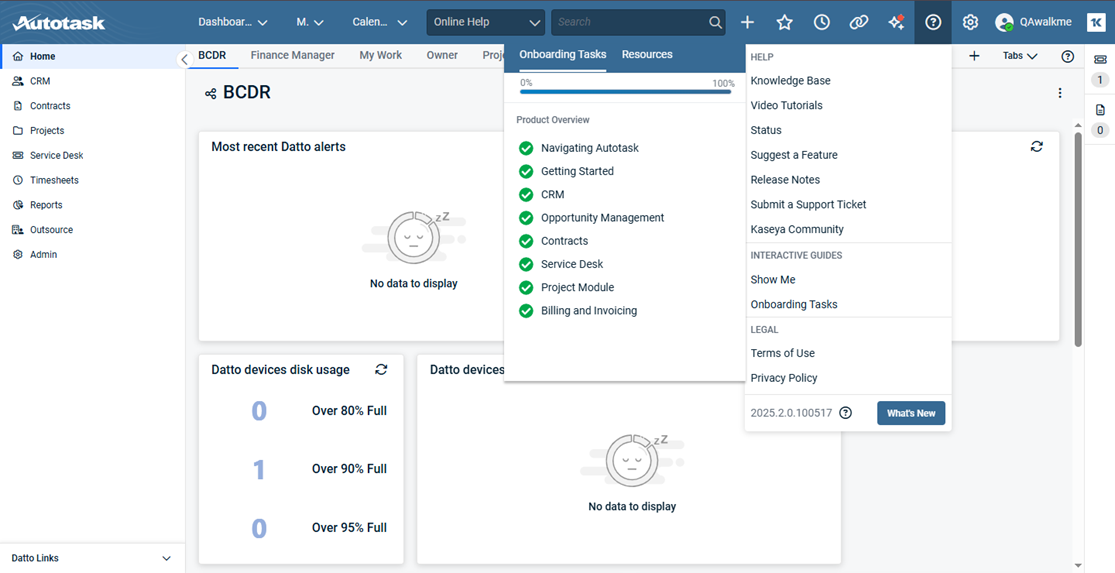
Task: Select the Owner tab
Action: [442, 55]
